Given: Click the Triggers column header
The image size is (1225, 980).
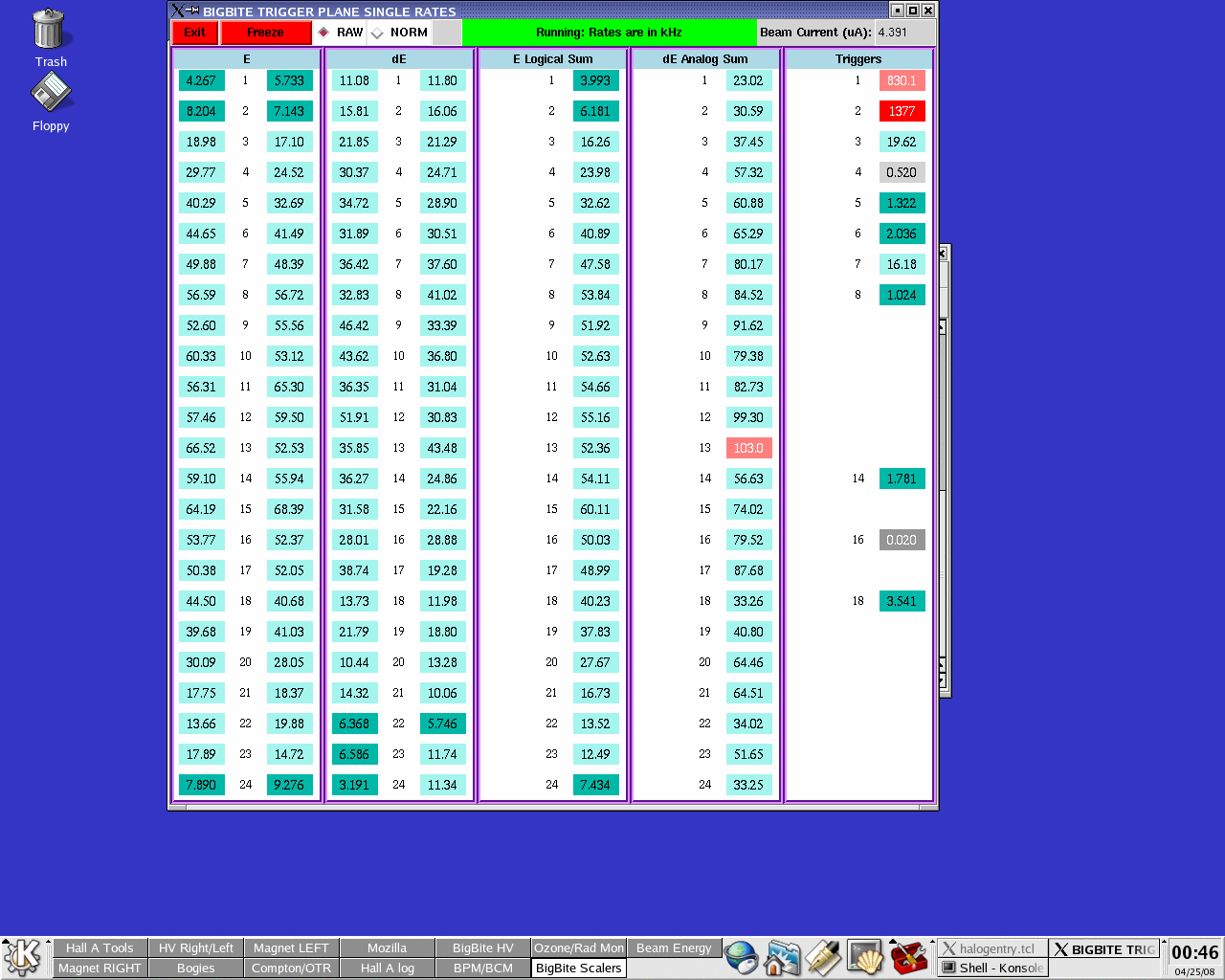Looking at the screenshot, I should pyautogui.click(x=858, y=58).
